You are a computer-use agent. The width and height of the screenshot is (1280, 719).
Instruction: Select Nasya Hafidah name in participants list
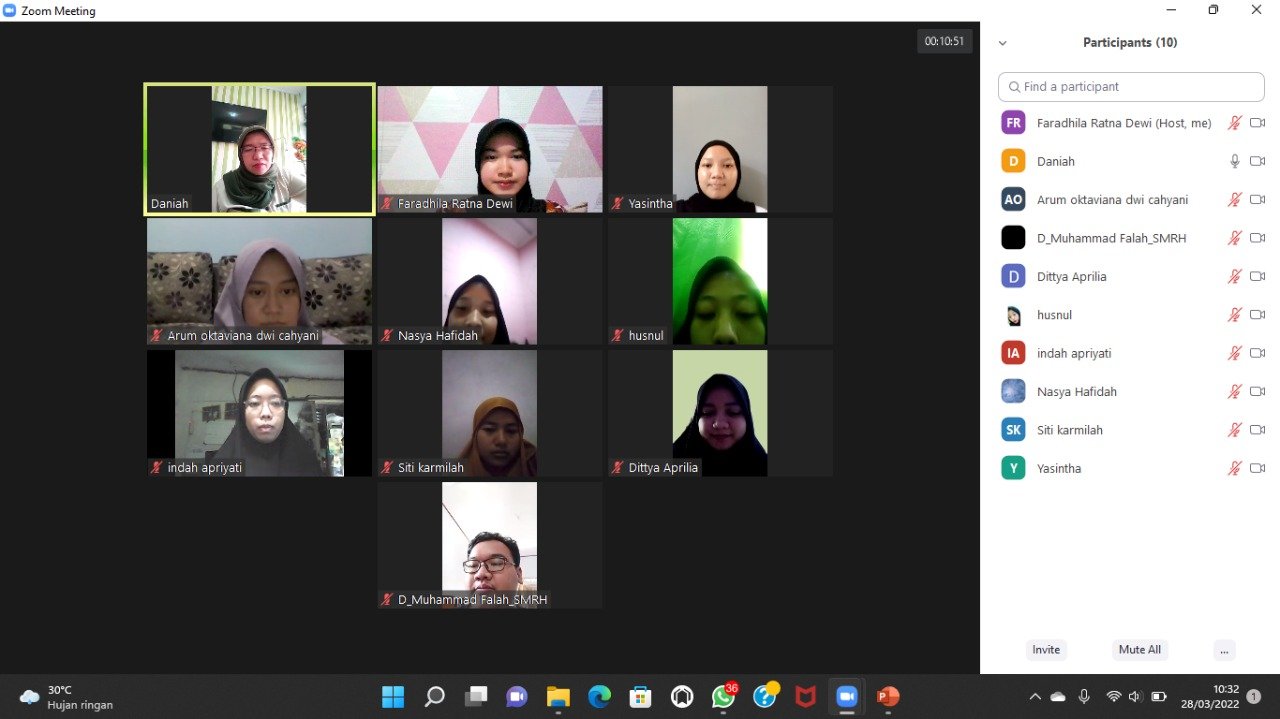click(1077, 392)
